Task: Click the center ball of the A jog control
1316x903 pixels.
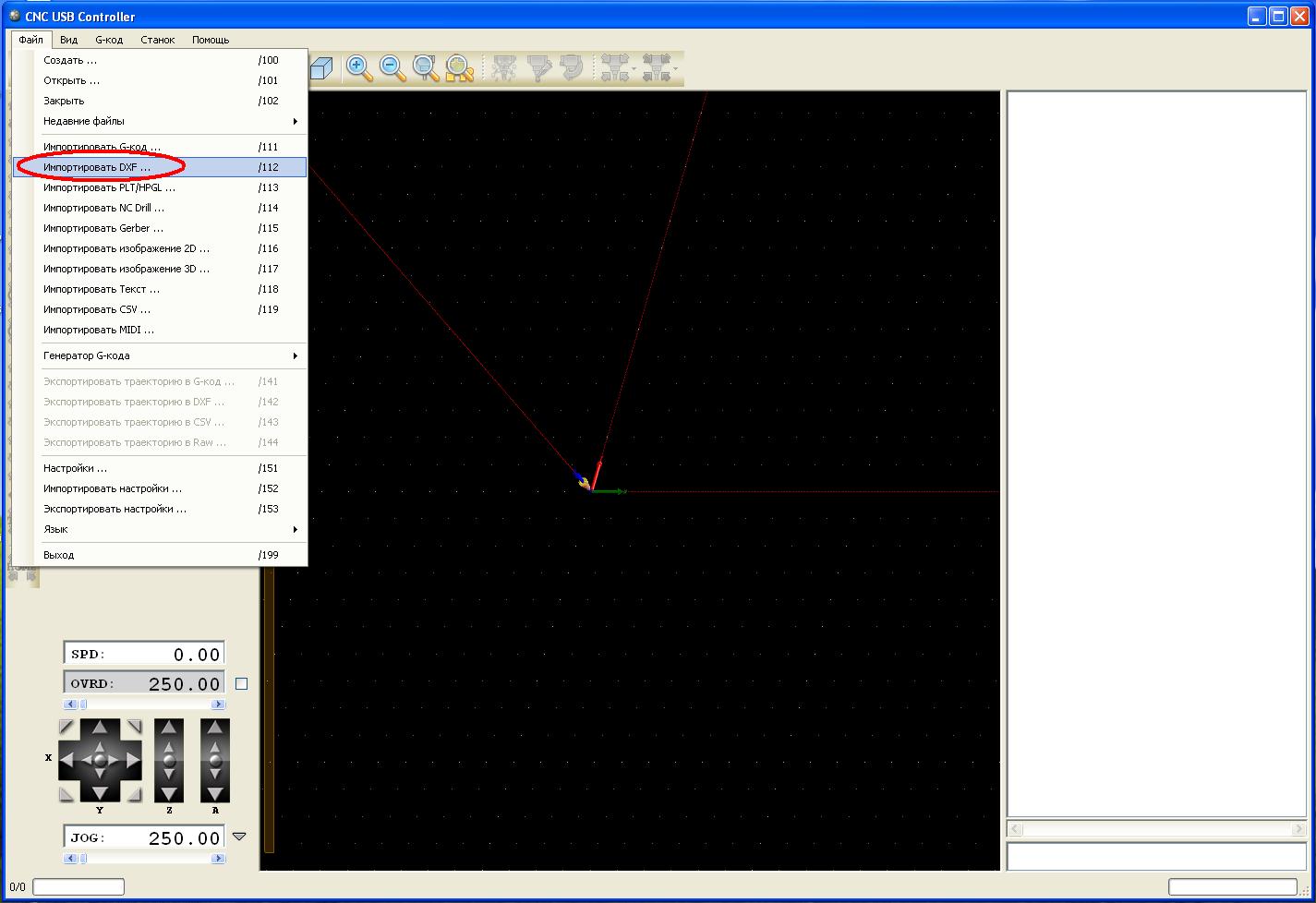Action: [215, 761]
